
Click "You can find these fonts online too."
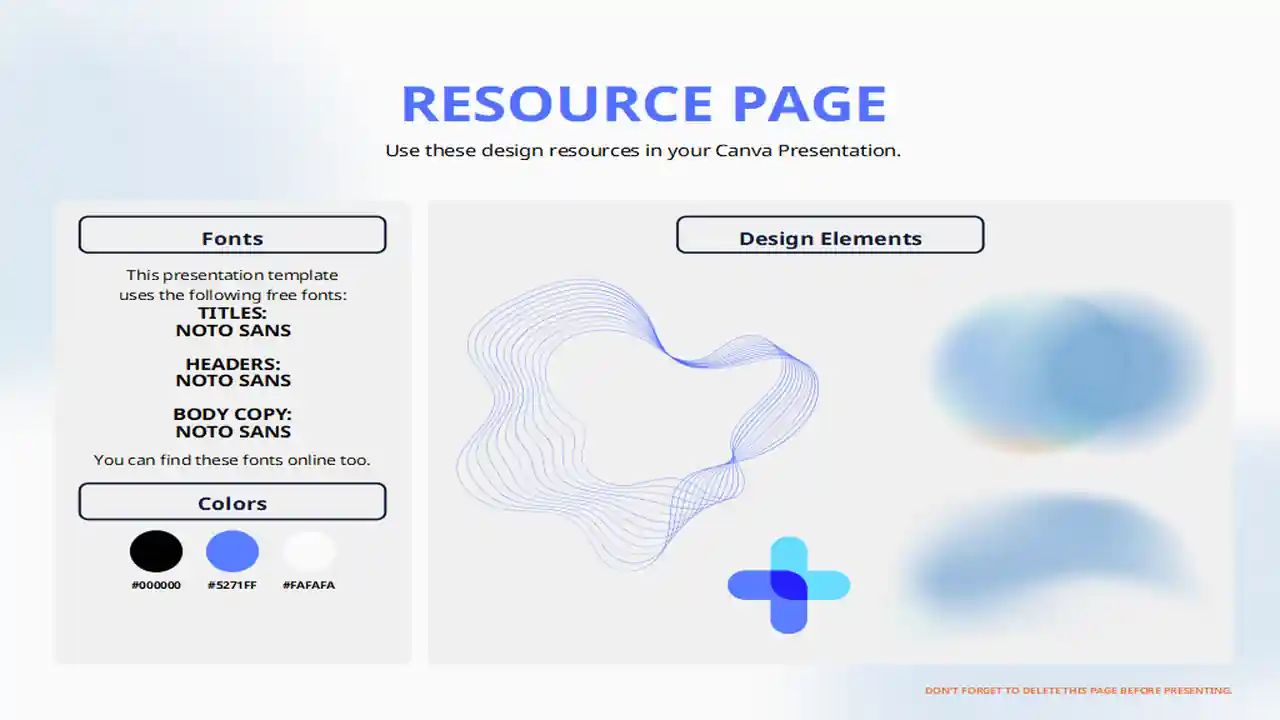[232, 460]
